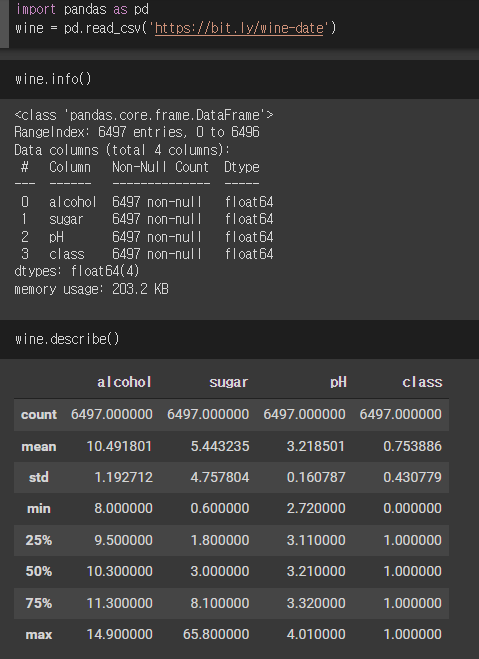The image size is (479, 659).
Task: Click the 'class' column header in describe table
Action: [x=422, y=382]
